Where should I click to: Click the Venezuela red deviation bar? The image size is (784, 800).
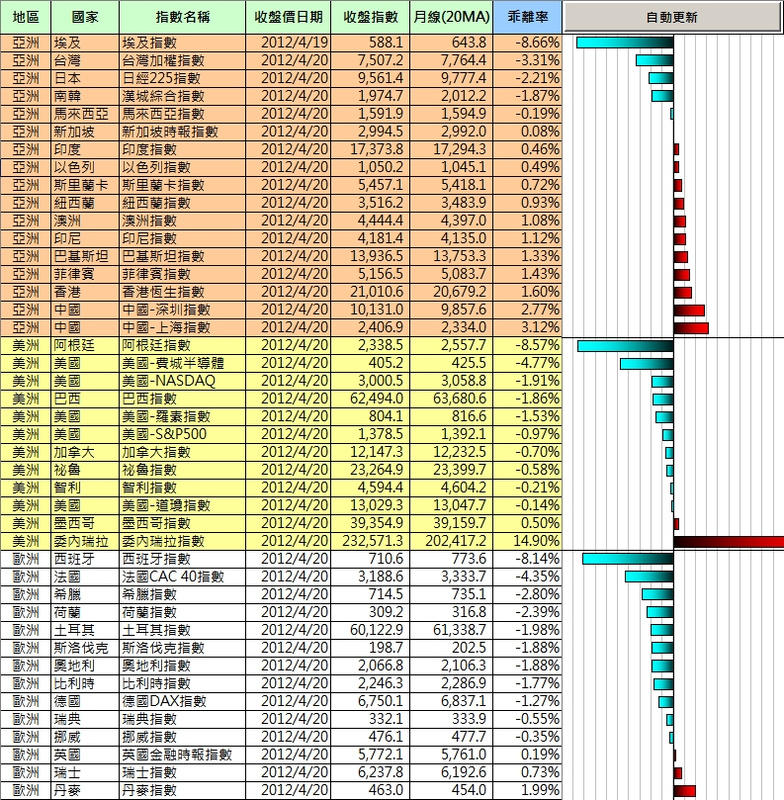point(728,541)
